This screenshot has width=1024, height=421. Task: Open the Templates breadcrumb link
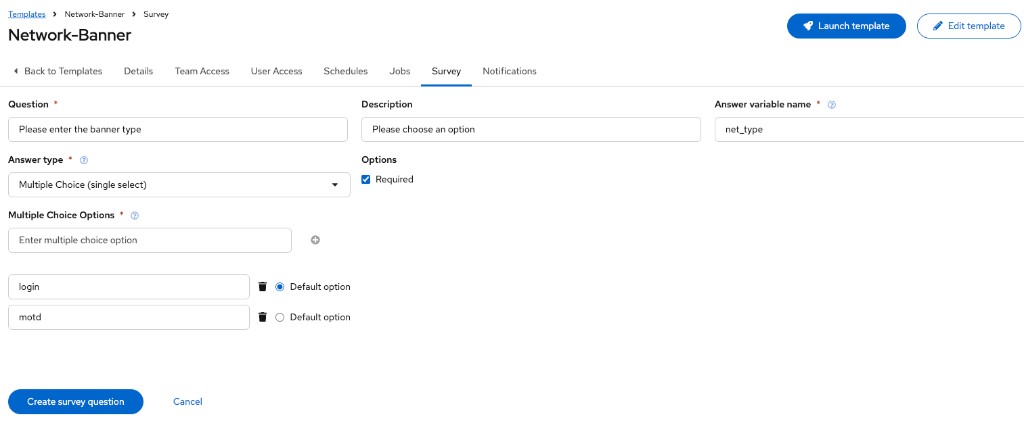click(x=27, y=14)
